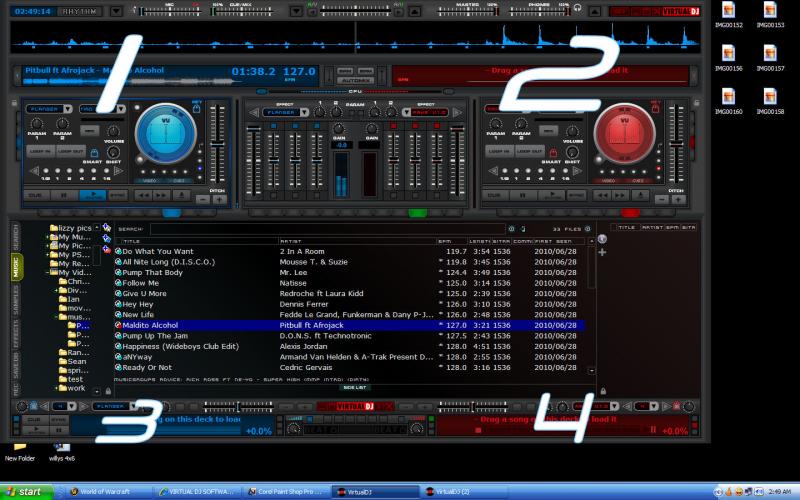Open the Flanger effect dropdown on deck 1

[x=67, y=109]
